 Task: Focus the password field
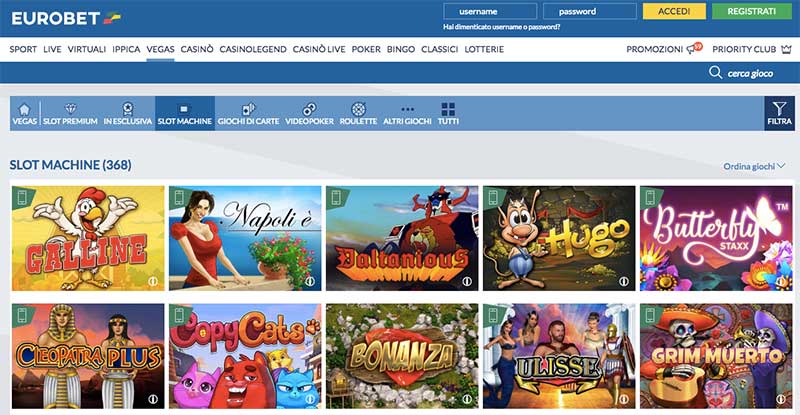point(589,11)
